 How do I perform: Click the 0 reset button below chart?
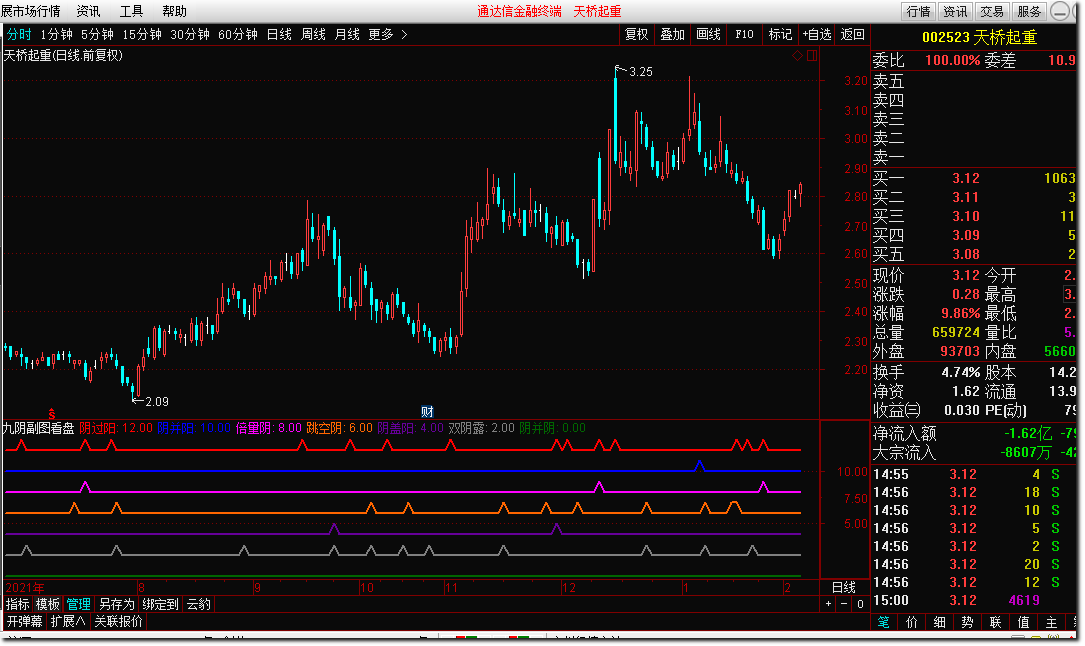click(x=860, y=604)
